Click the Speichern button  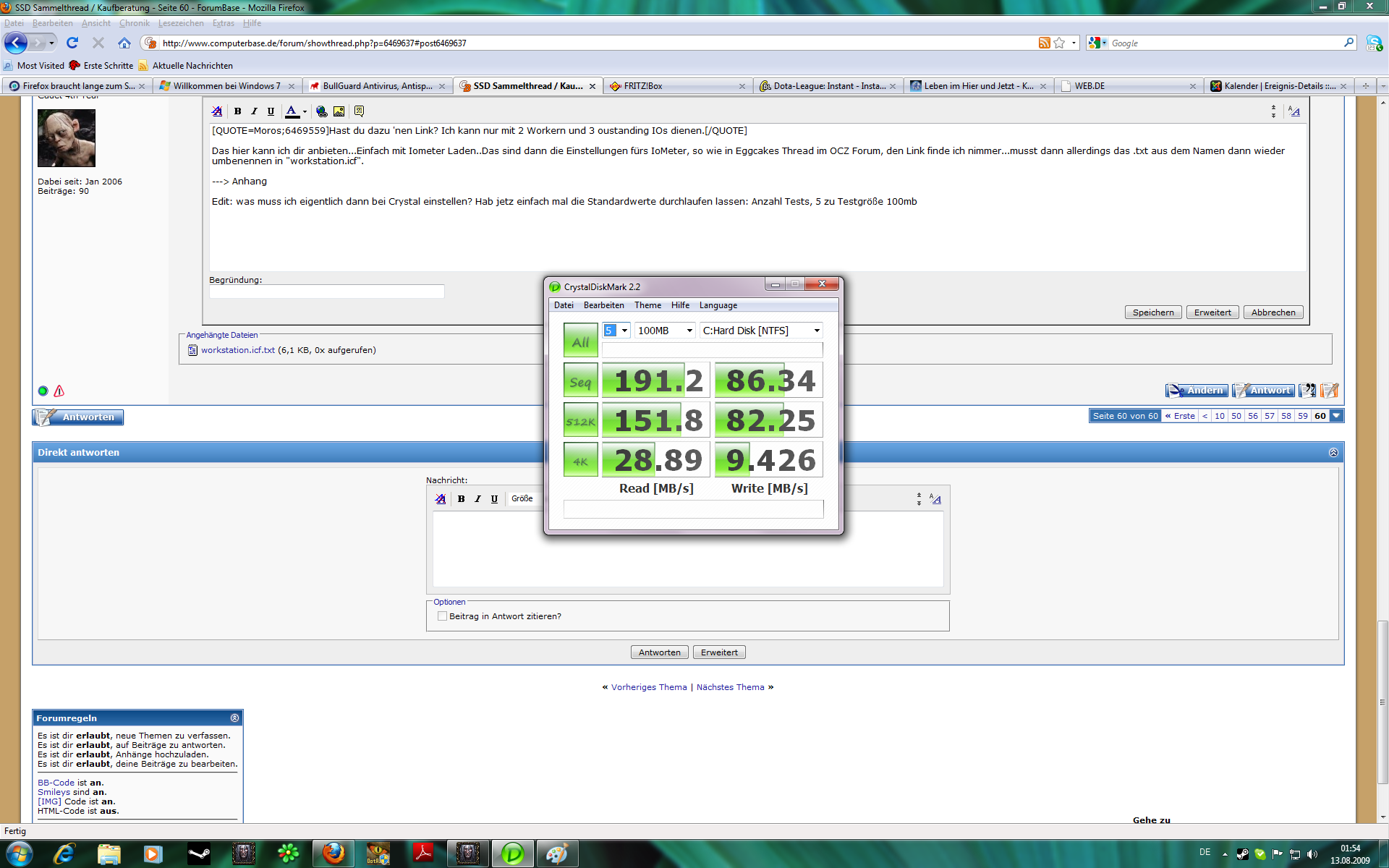[x=1153, y=312]
